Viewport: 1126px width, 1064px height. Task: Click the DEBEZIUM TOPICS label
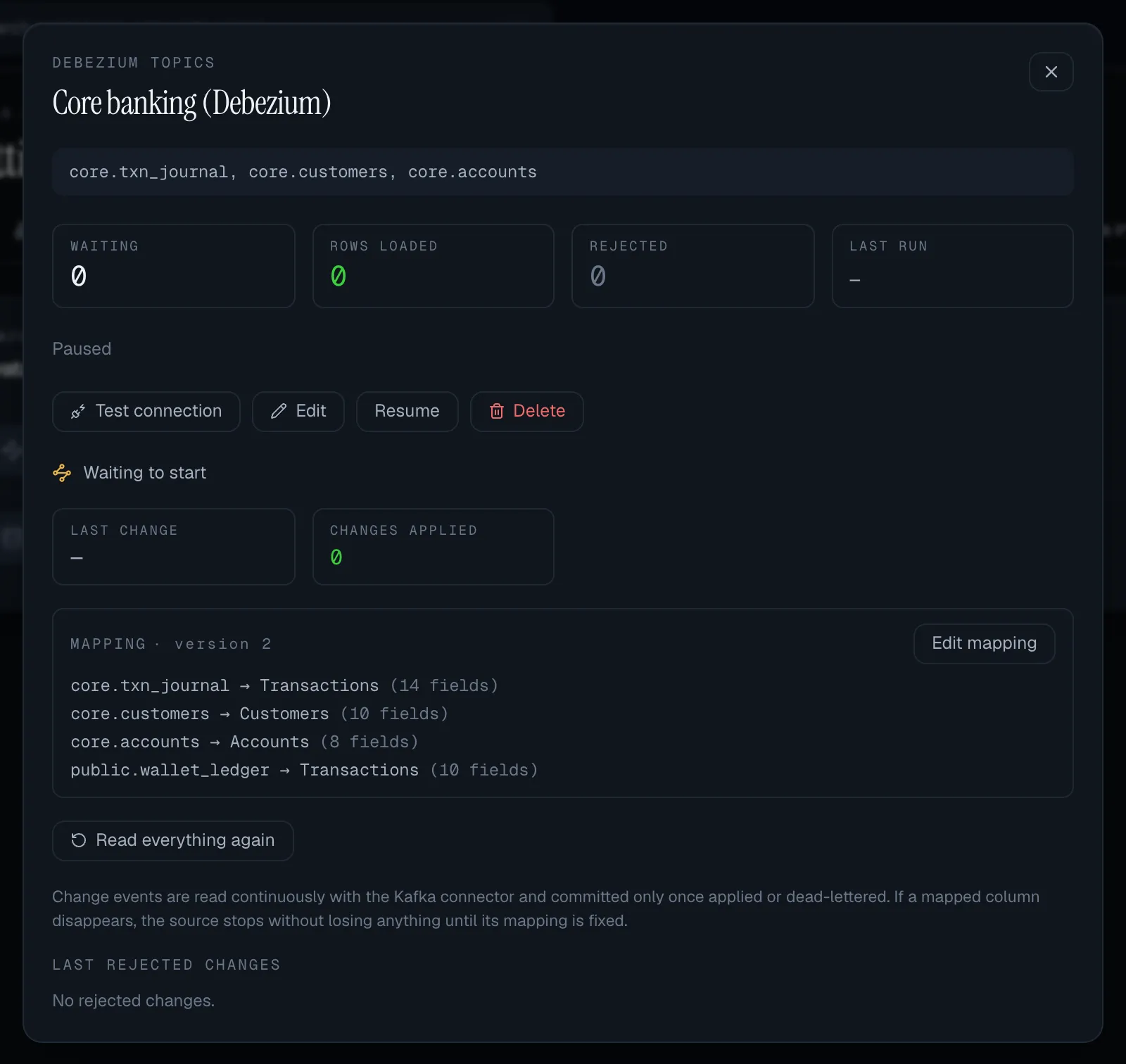coord(134,63)
